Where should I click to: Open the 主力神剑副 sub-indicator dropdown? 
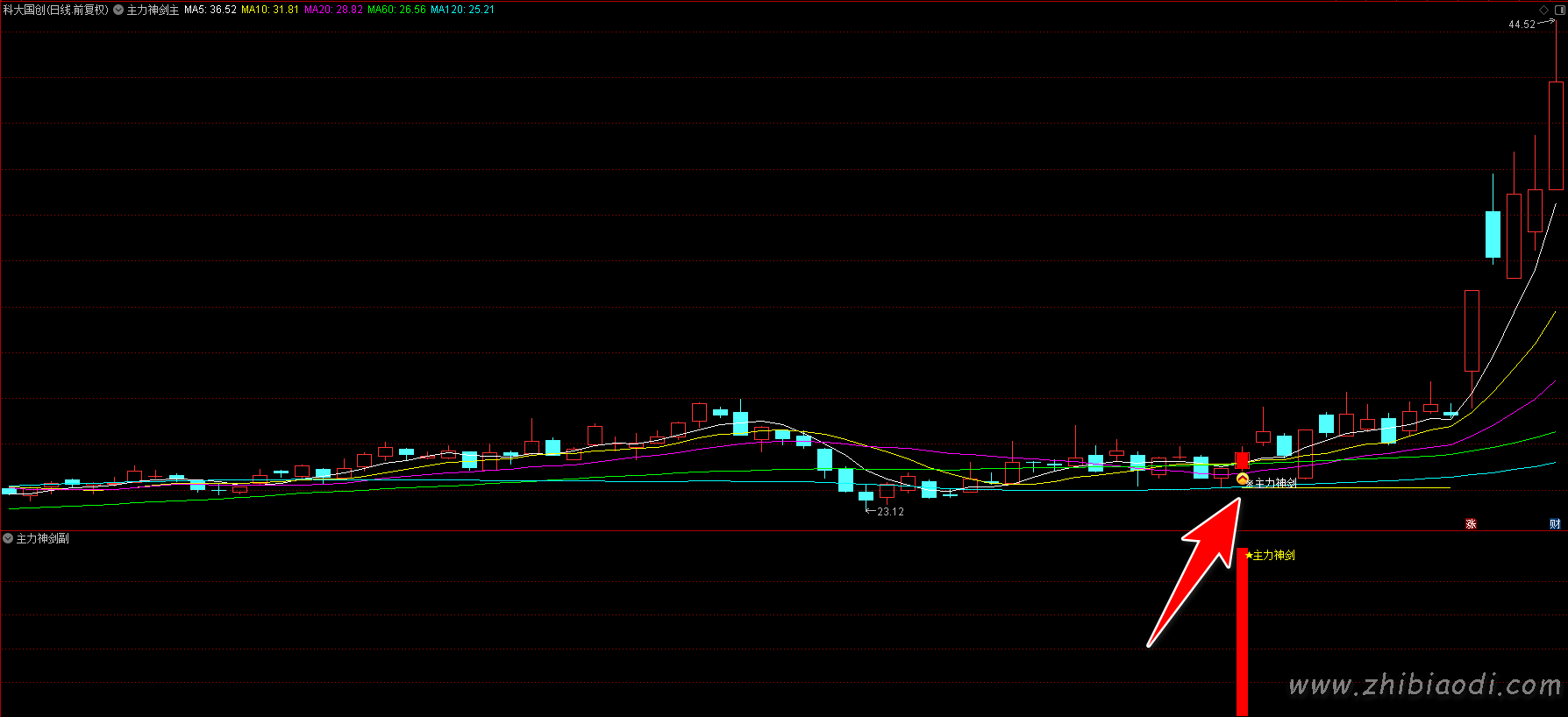pos(8,538)
